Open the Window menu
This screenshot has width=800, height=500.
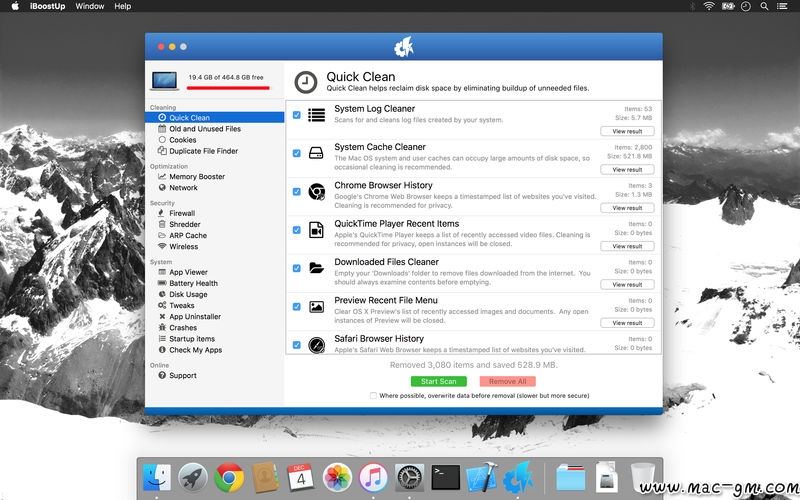[90, 6]
